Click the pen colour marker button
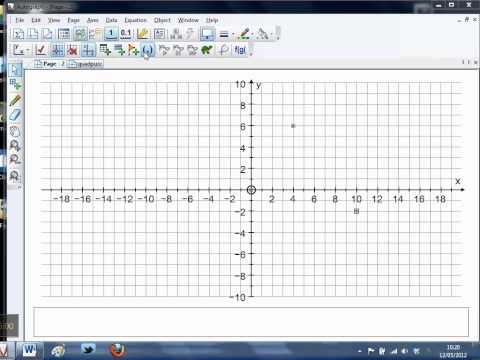 [x=244, y=34]
